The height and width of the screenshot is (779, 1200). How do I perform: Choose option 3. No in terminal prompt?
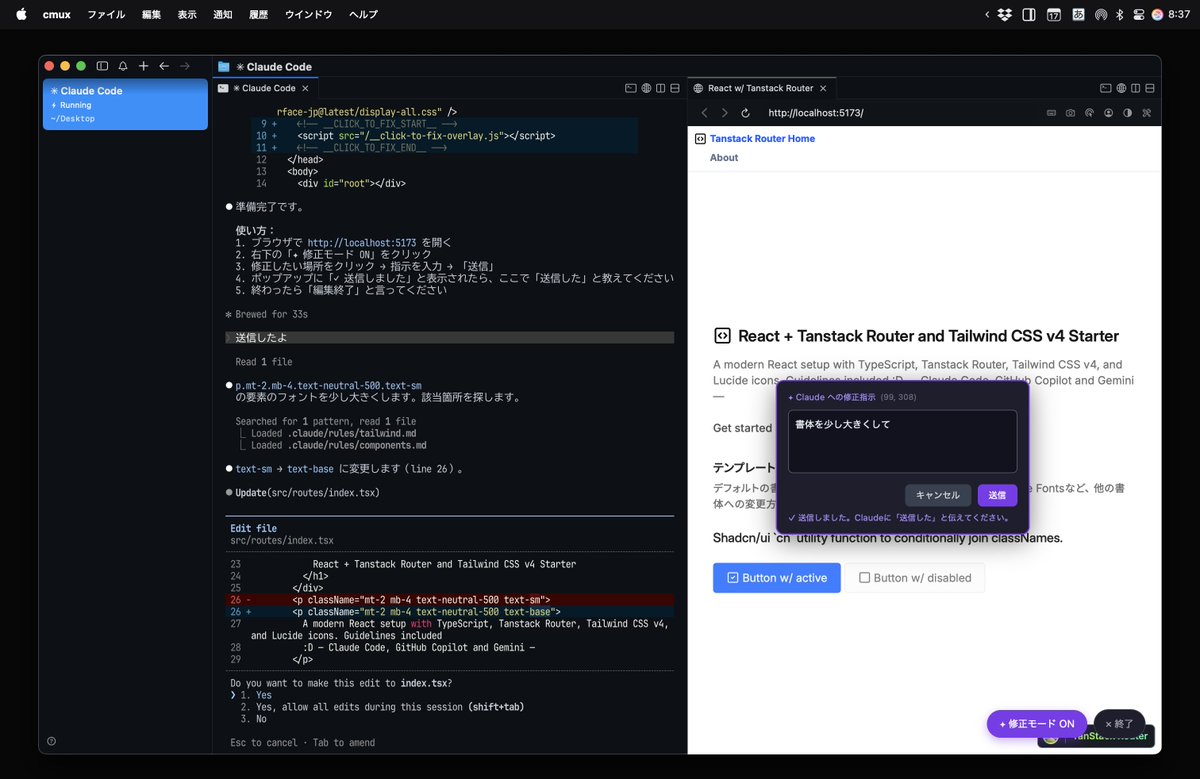254,719
